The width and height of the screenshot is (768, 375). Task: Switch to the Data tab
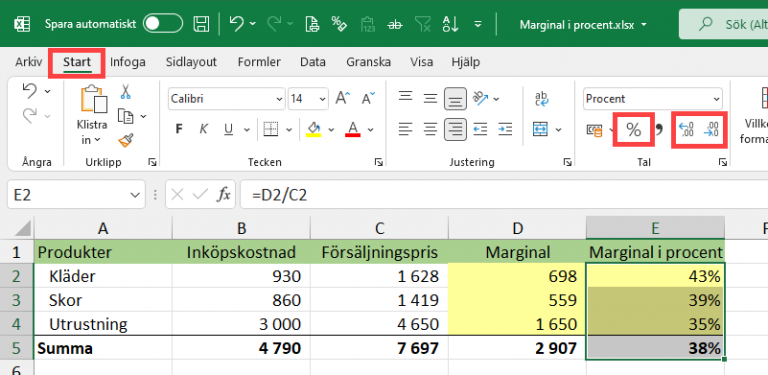coord(313,62)
